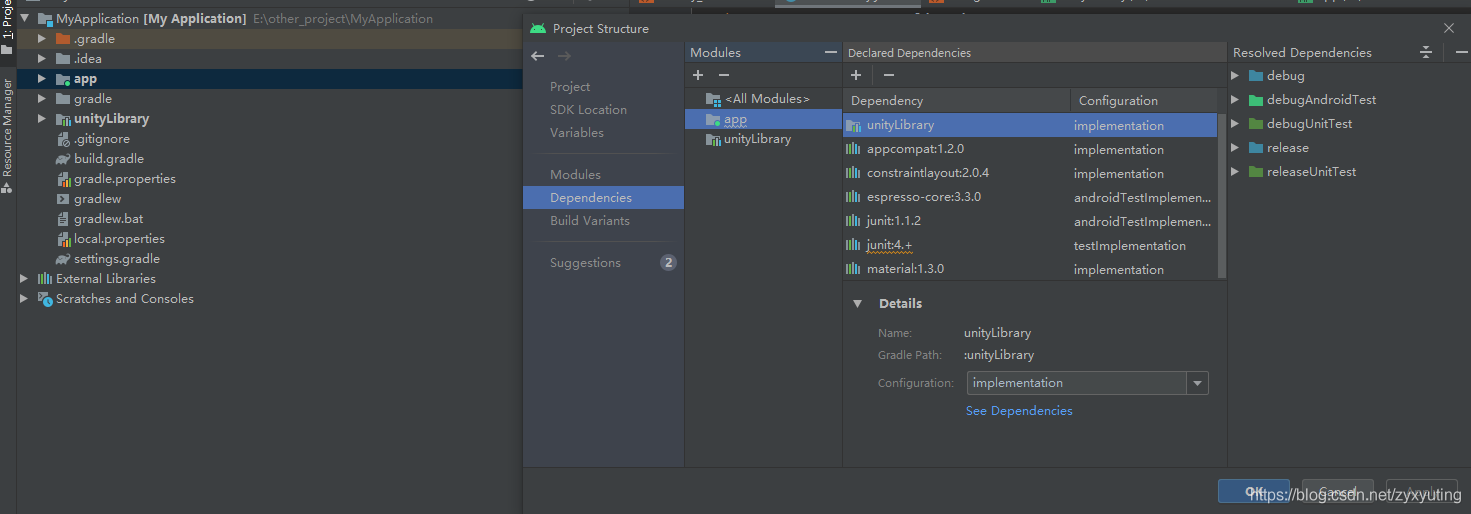Select SDK Location in the settings list
The height and width of the screenshot is (514, 1471).
[x=588, y=110]
